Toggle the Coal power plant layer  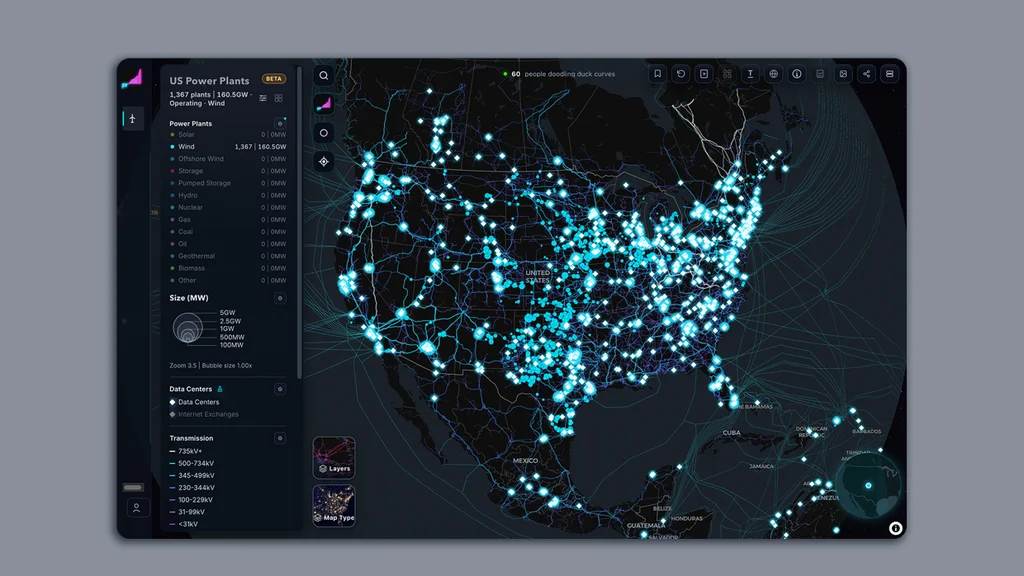(228, 232)
